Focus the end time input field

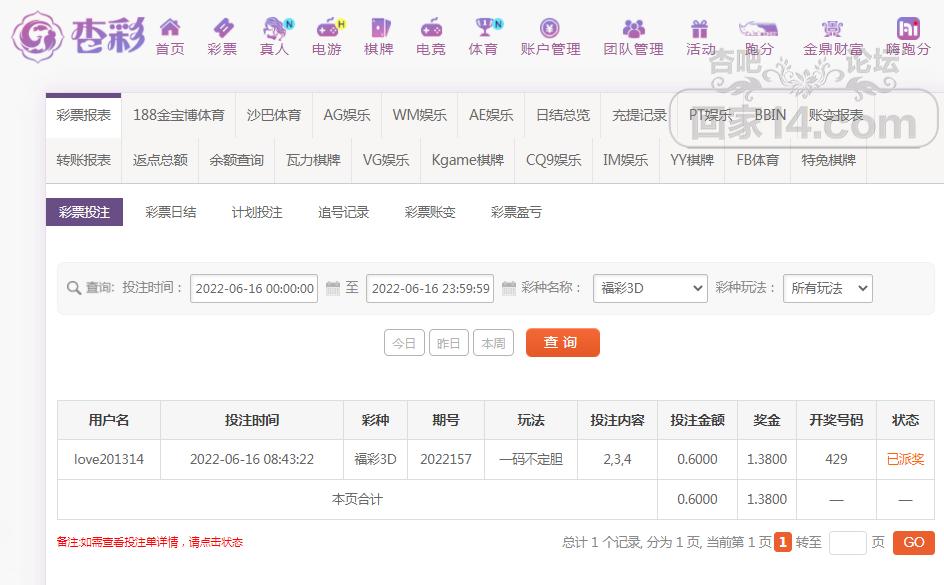[430, 288]
